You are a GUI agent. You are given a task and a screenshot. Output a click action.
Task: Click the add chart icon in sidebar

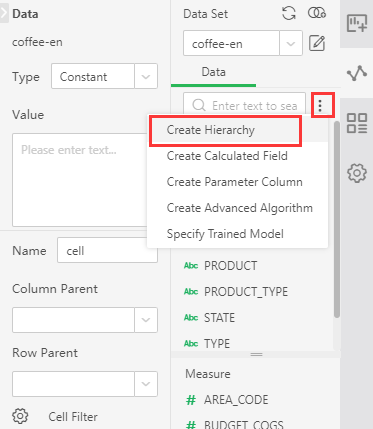point(357,23)
